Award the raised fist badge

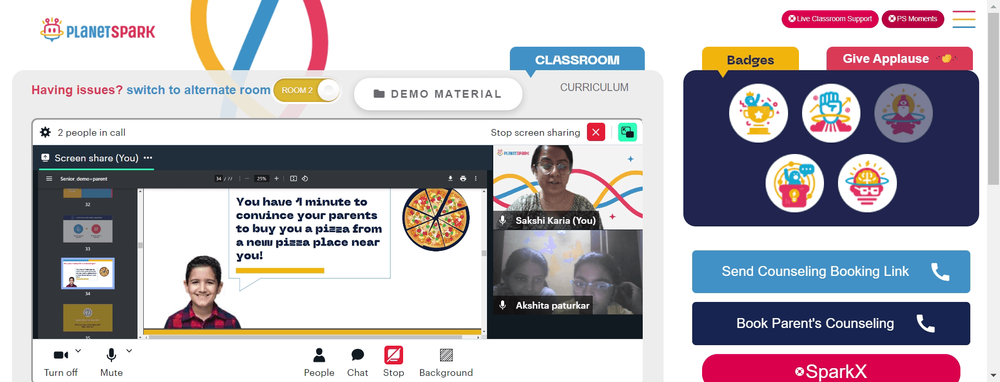(x=831, y=114)
